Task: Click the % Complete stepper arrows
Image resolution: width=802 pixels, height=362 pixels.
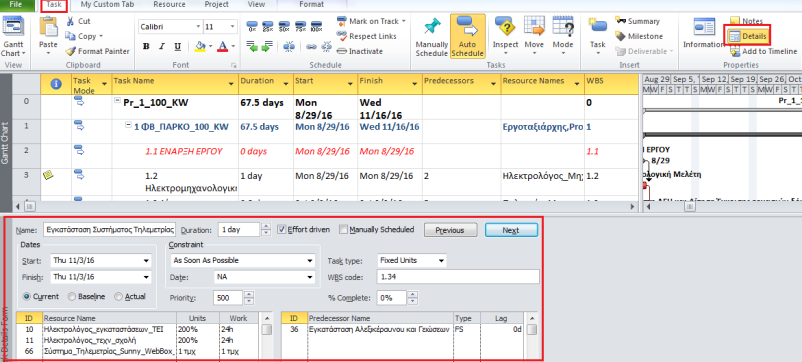Action: pos(412,298)
